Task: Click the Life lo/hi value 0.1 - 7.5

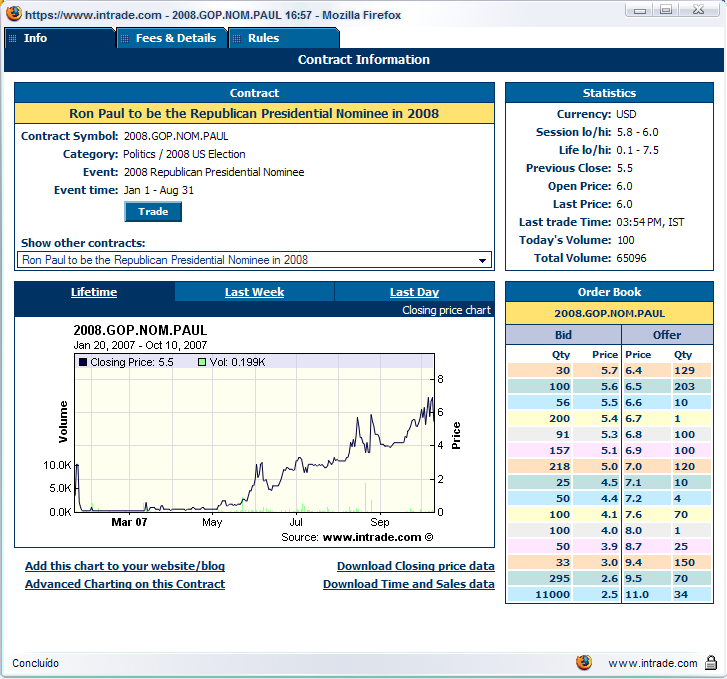Action: 638,150
